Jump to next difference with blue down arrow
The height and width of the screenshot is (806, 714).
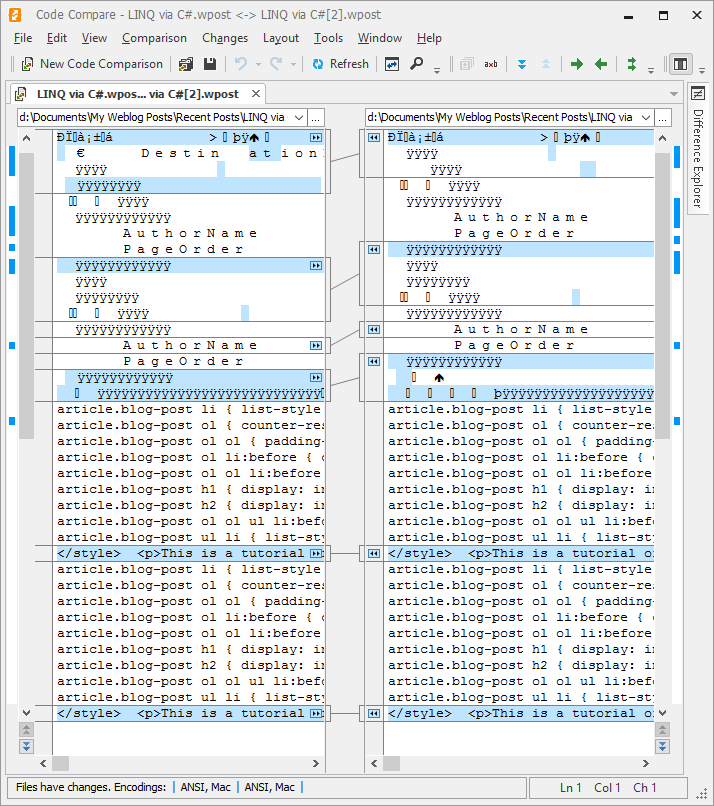click(522, 64)
